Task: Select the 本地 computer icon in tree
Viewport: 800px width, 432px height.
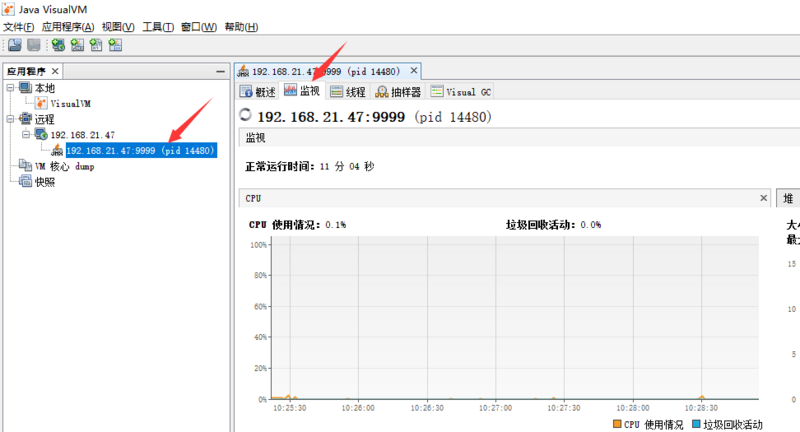Action: [26, 88]
